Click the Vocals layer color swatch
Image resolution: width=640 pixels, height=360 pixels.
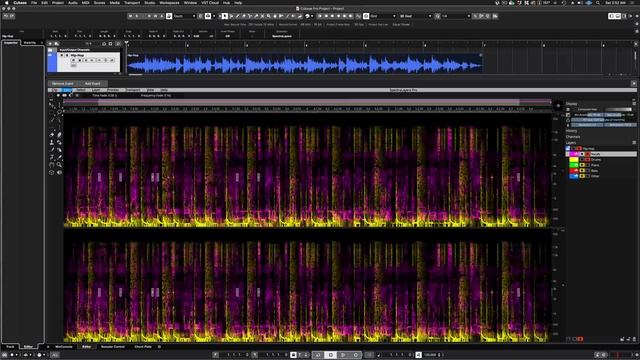(574, 154)
